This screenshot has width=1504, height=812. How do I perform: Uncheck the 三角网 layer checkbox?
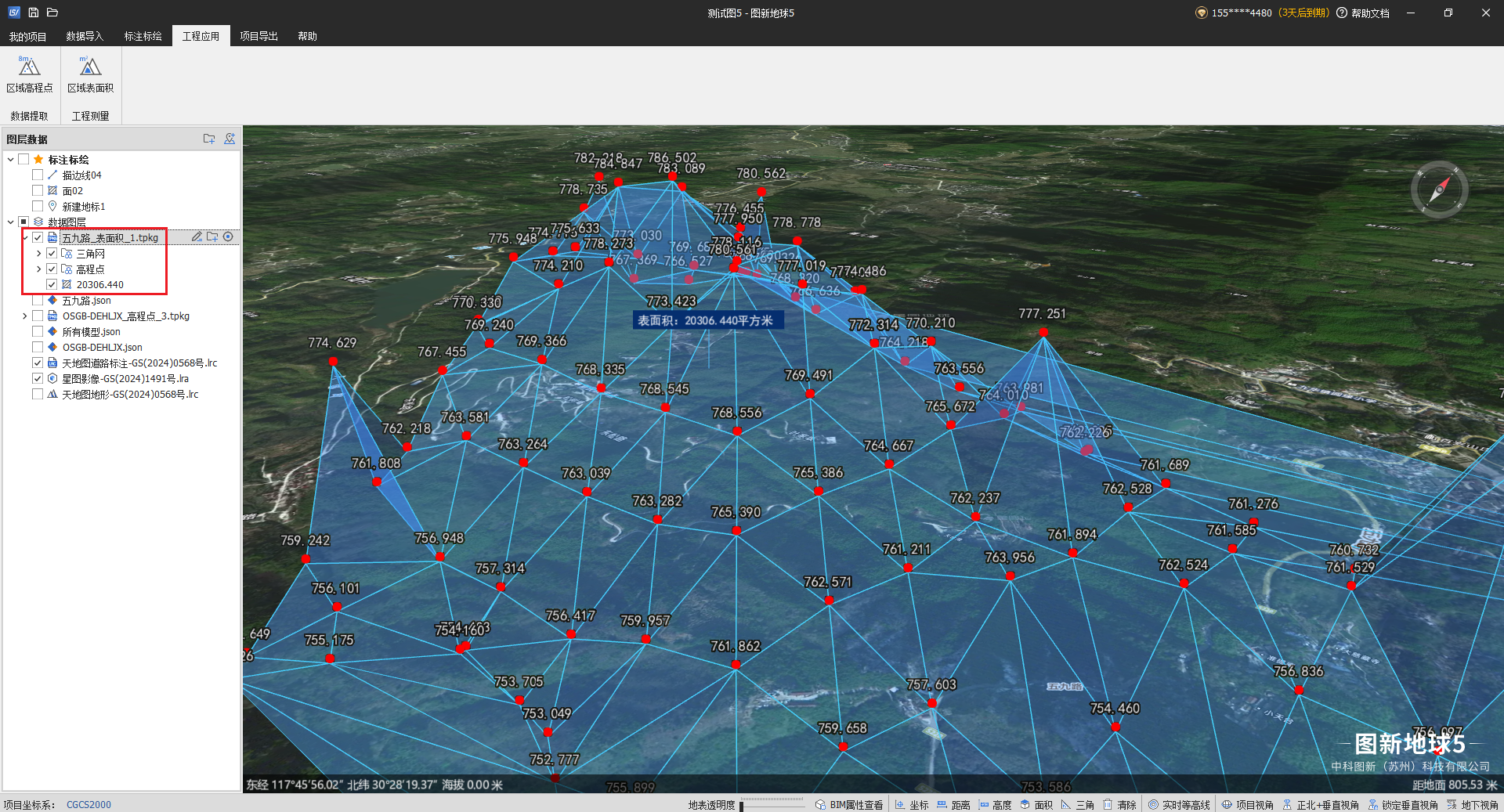tap(52, 254)
